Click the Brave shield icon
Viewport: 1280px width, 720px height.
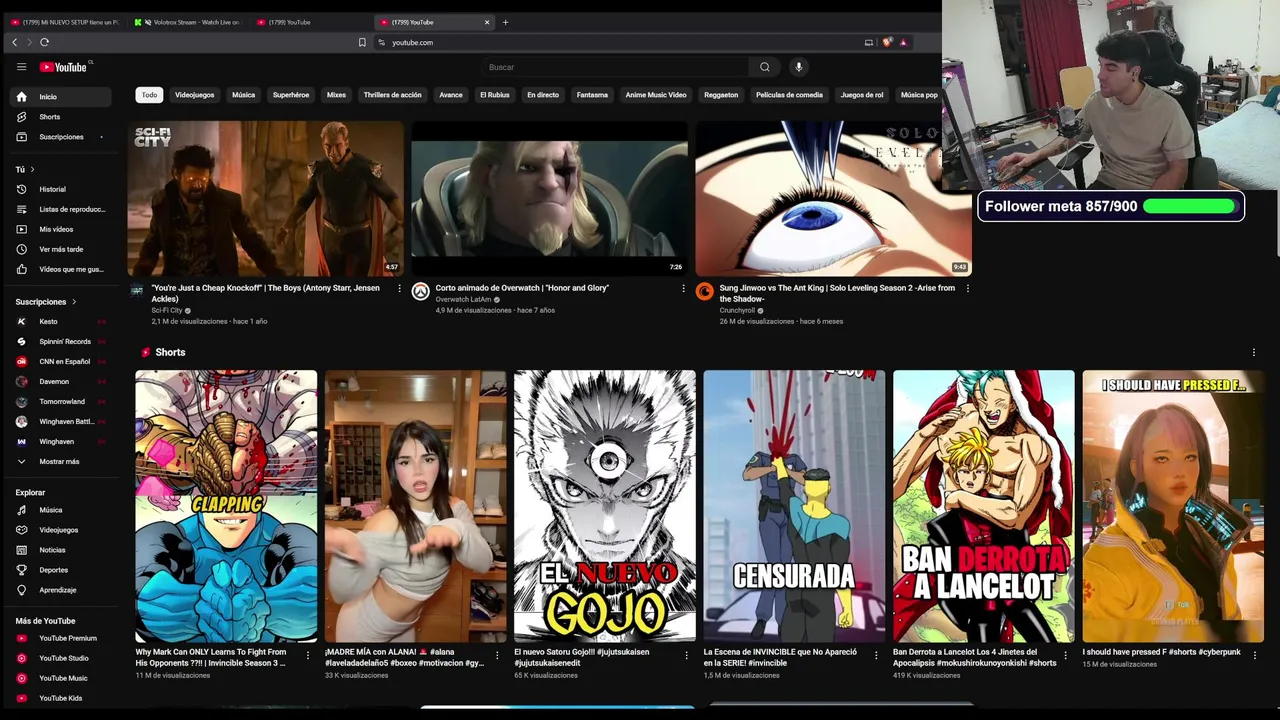pos(886,42)
